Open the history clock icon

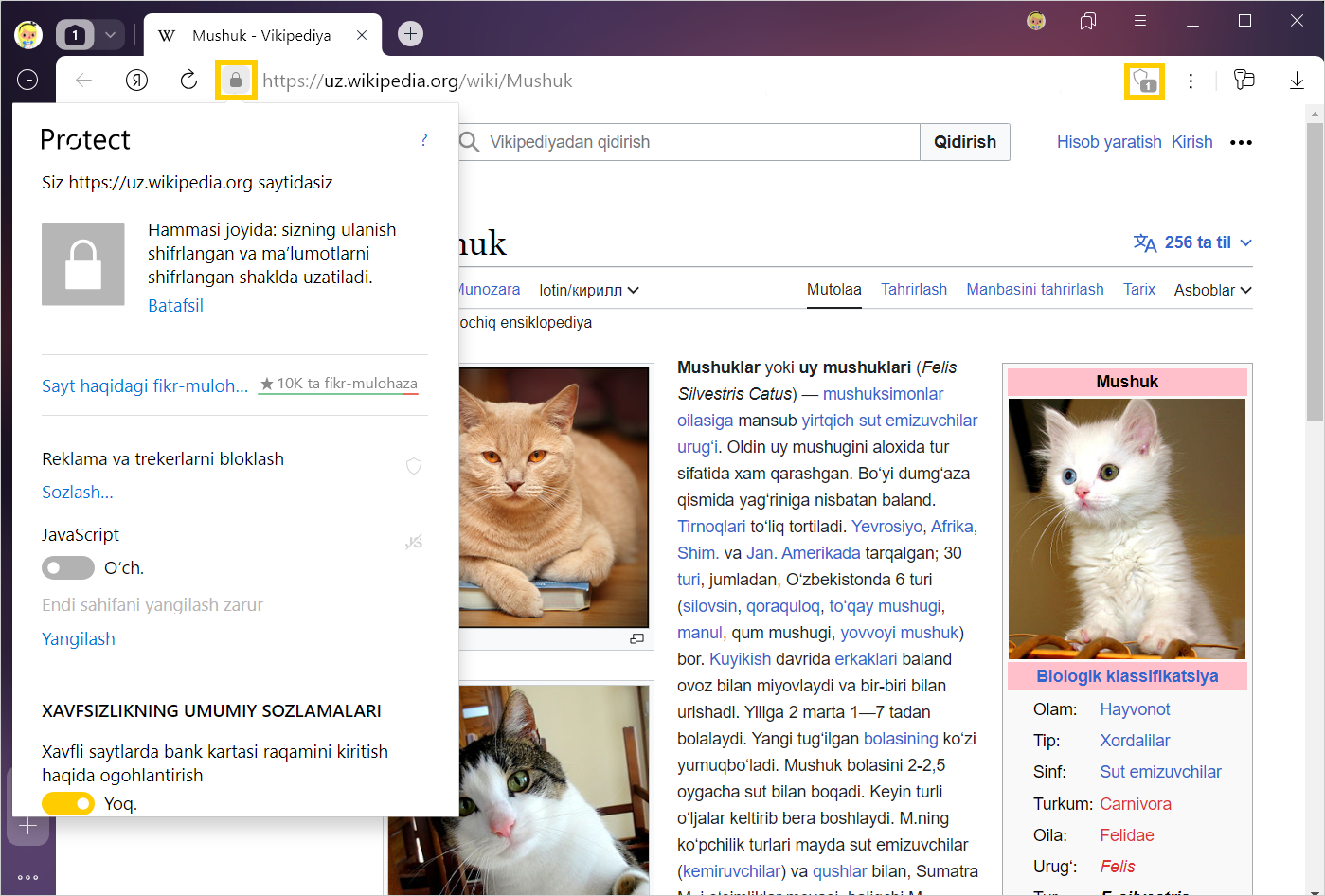click(27, 81)
